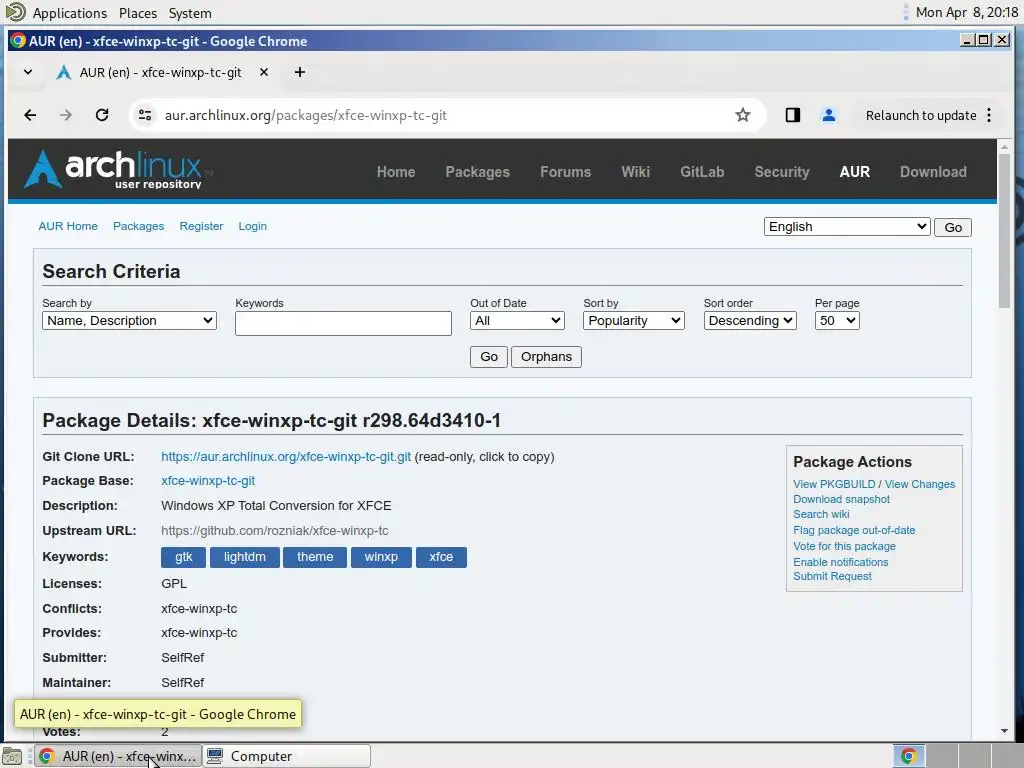Click Submit Request link
The image size is (1024, 768).
pyautogui.click(x=832, y=577)
